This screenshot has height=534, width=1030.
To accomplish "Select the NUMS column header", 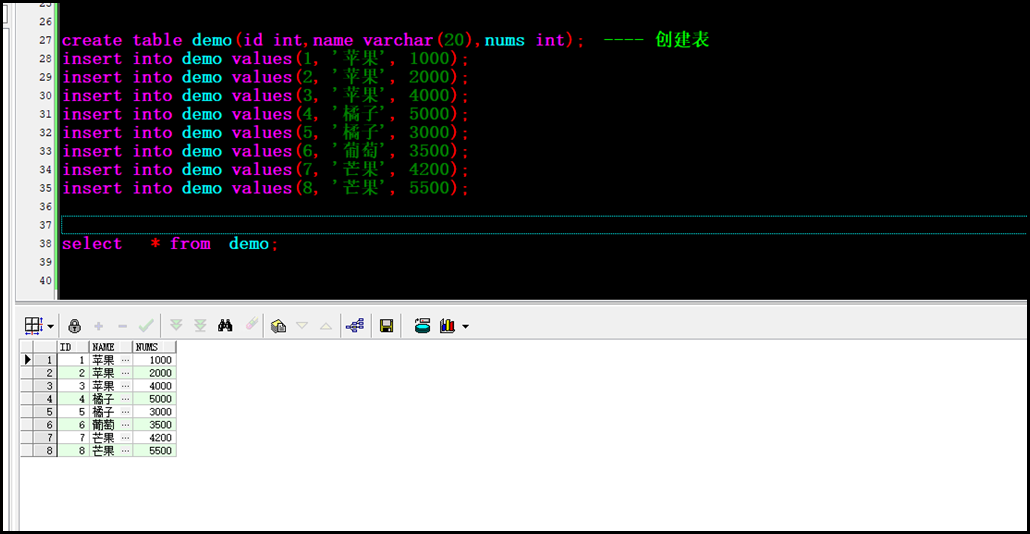I will (154, 347).
